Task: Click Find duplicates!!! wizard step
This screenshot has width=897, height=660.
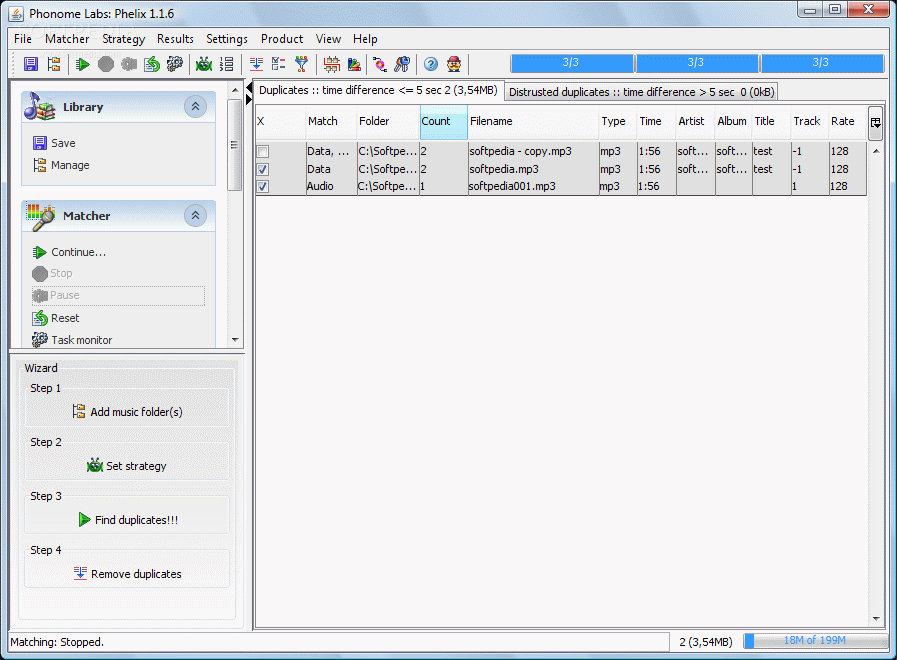Action: 128,520
